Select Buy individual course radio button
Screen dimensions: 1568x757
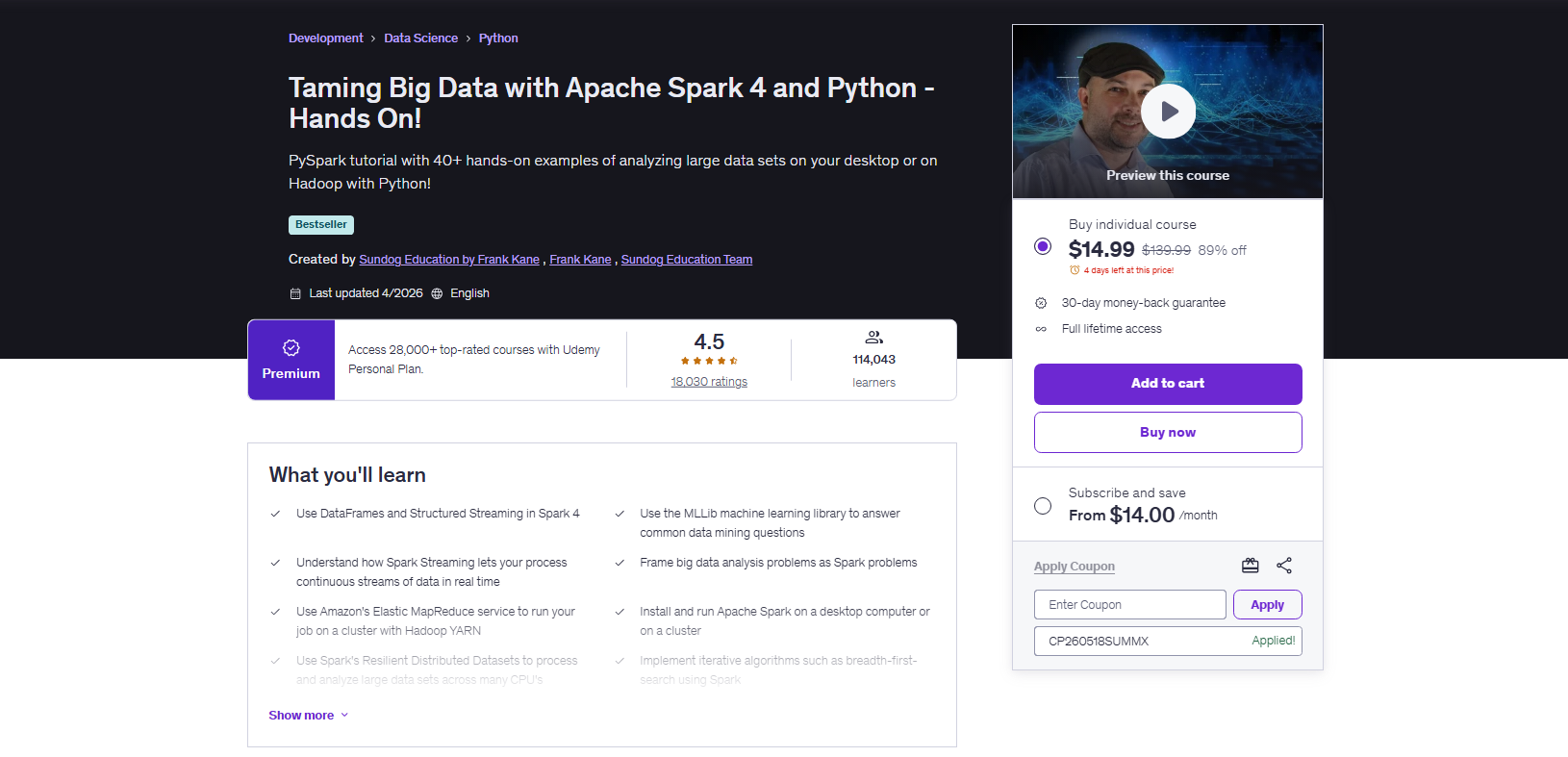coord(1043,246)
